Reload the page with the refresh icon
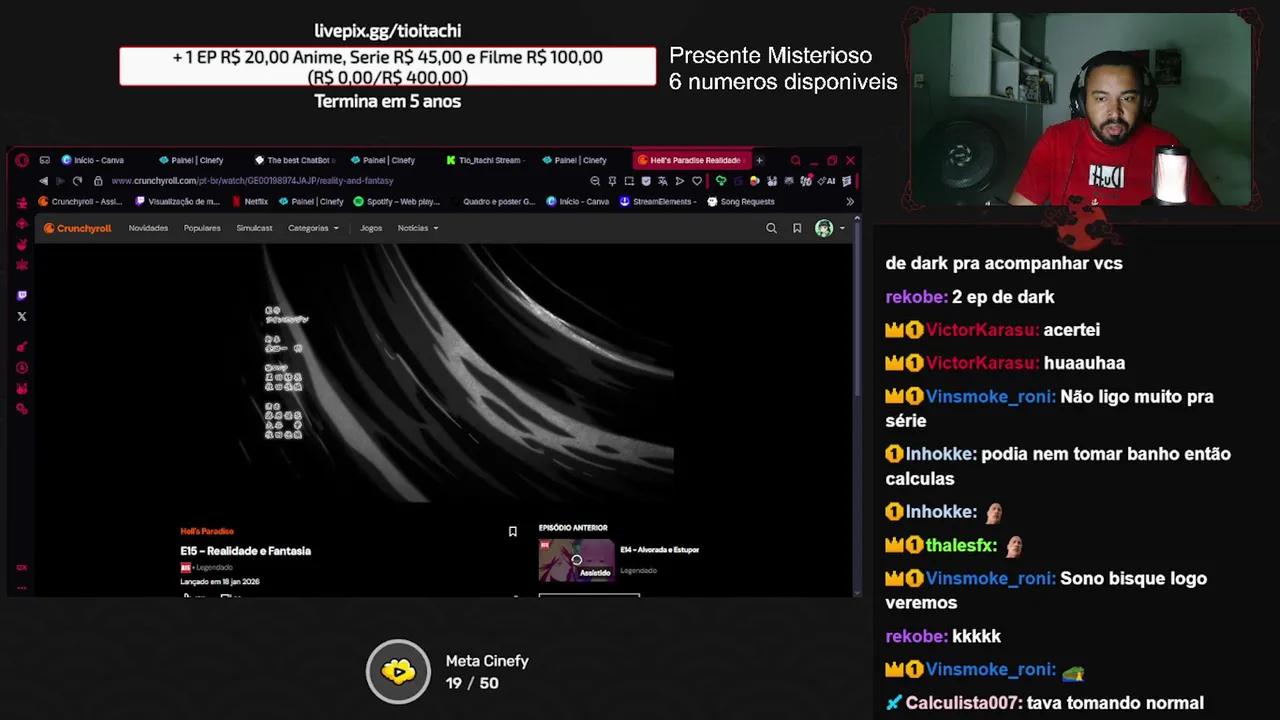This screenshot has width=1280, height=720. pos(77,181)
